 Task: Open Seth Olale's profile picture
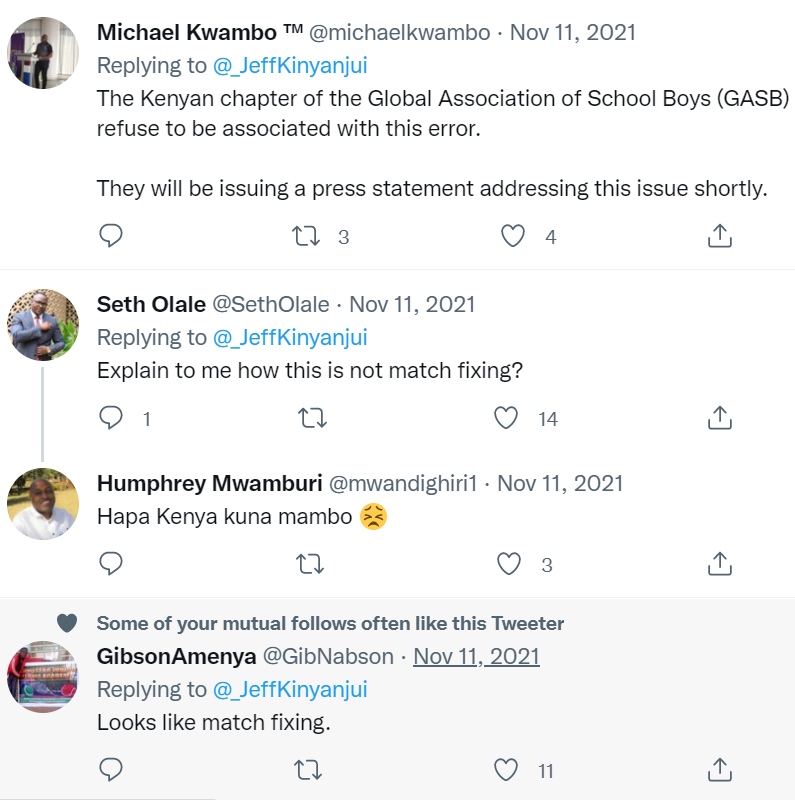tap(42, 325)
